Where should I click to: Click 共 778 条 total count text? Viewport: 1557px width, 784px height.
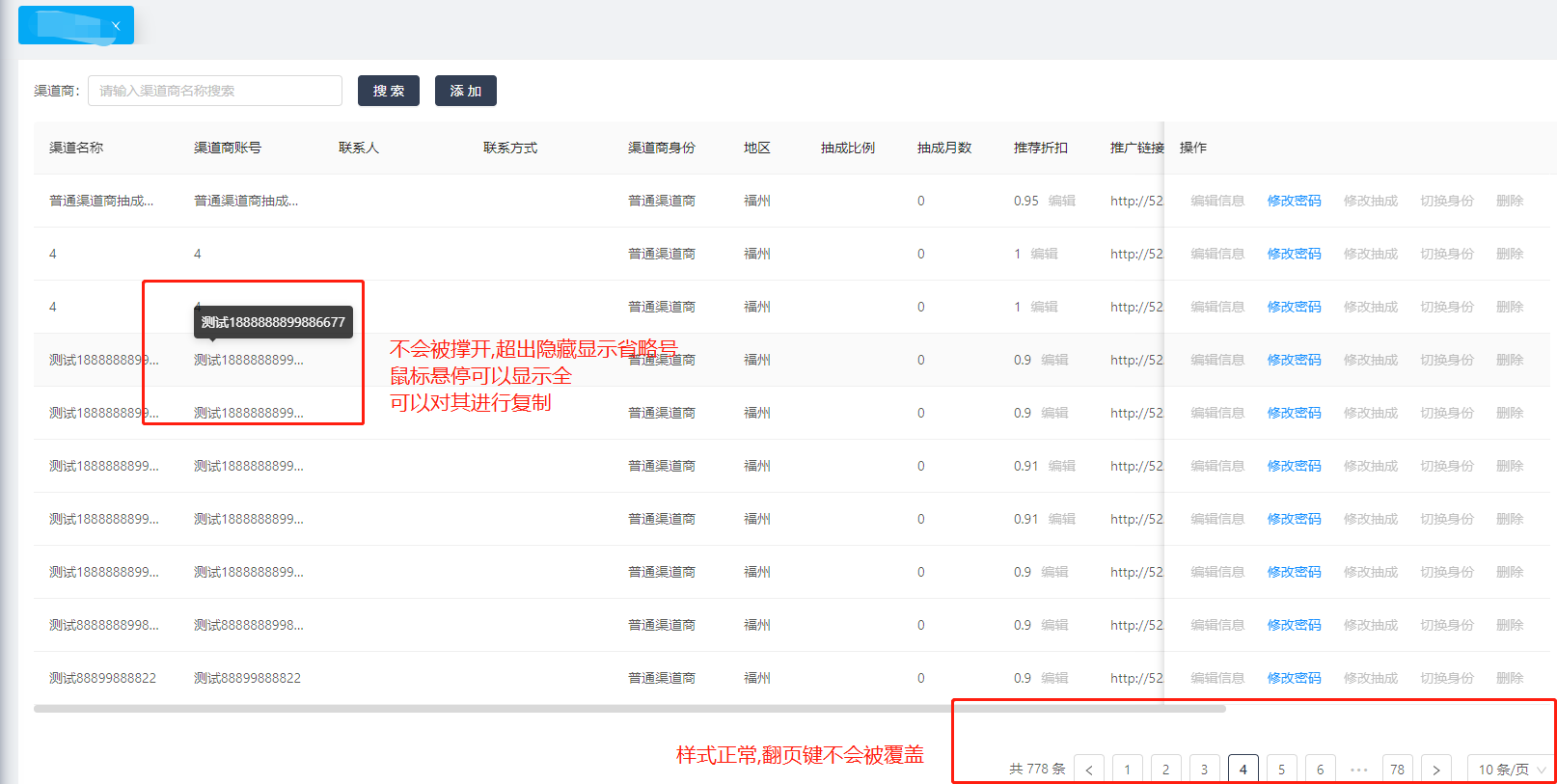[1037, 769]
